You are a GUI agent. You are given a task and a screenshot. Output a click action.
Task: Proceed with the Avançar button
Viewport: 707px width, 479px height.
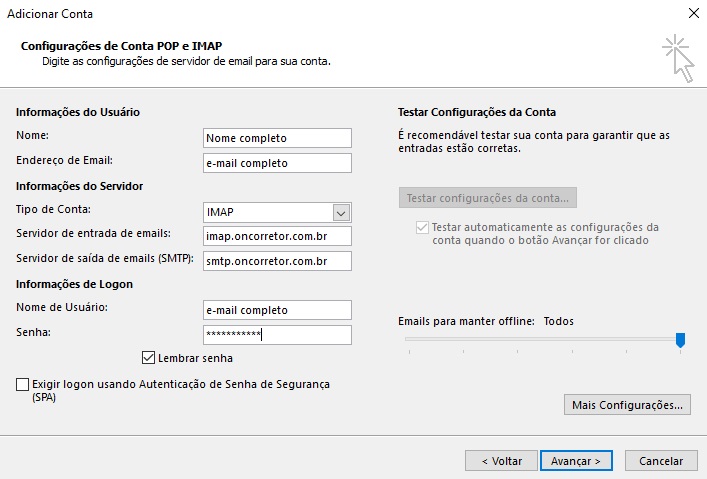coord(576,461)
